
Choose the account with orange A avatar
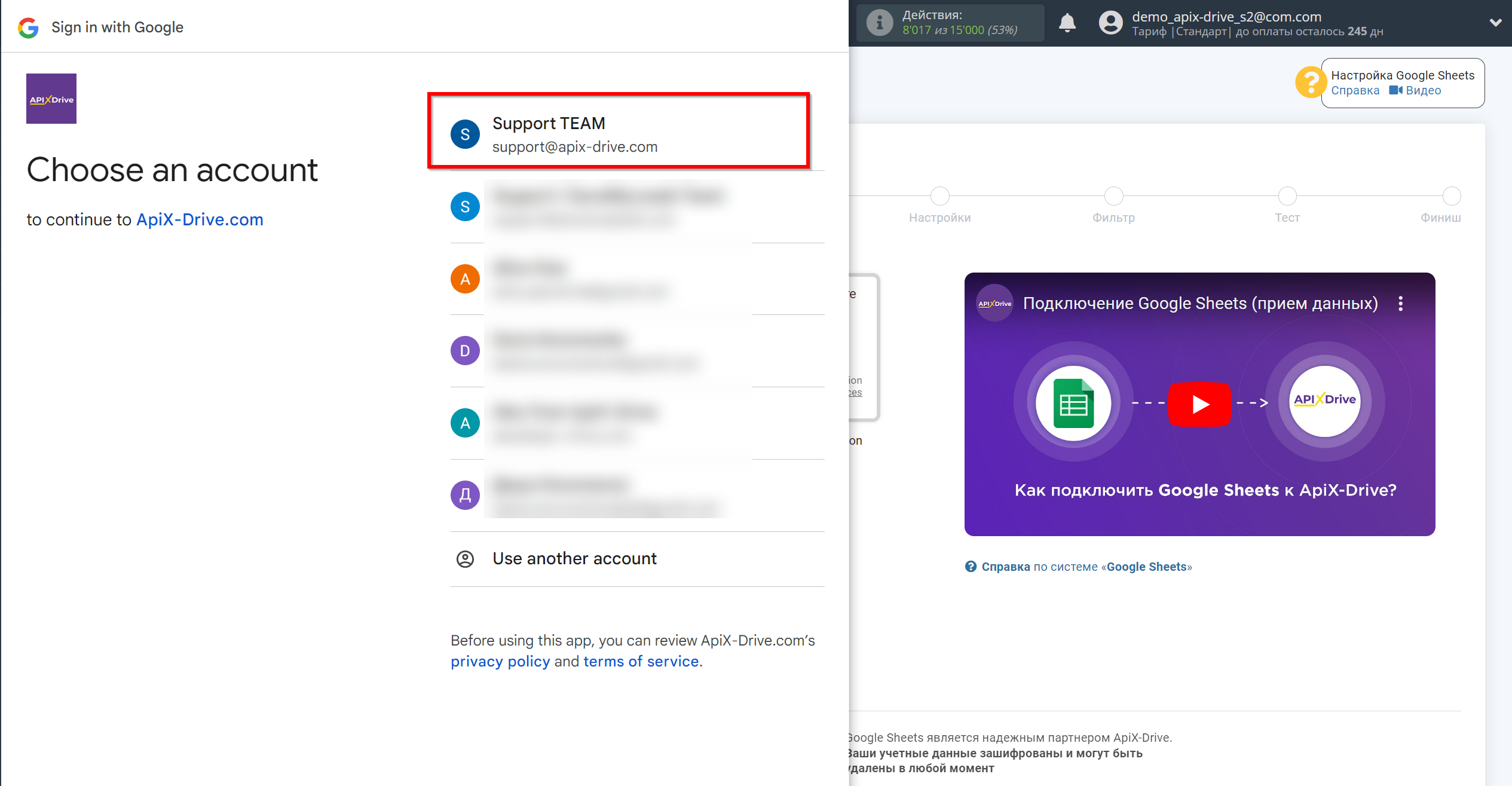point(637,279)
